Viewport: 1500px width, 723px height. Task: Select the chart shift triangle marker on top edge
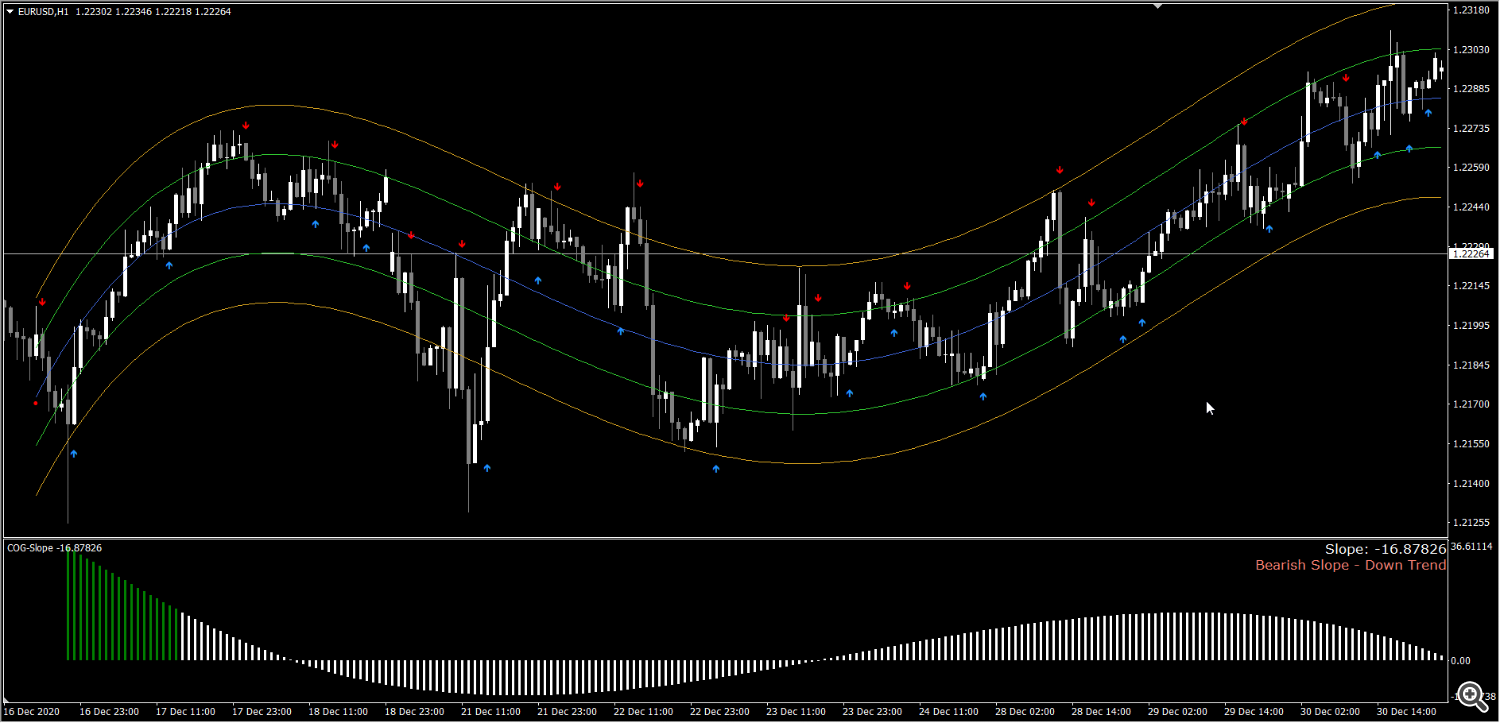(x=1158, y=6)
